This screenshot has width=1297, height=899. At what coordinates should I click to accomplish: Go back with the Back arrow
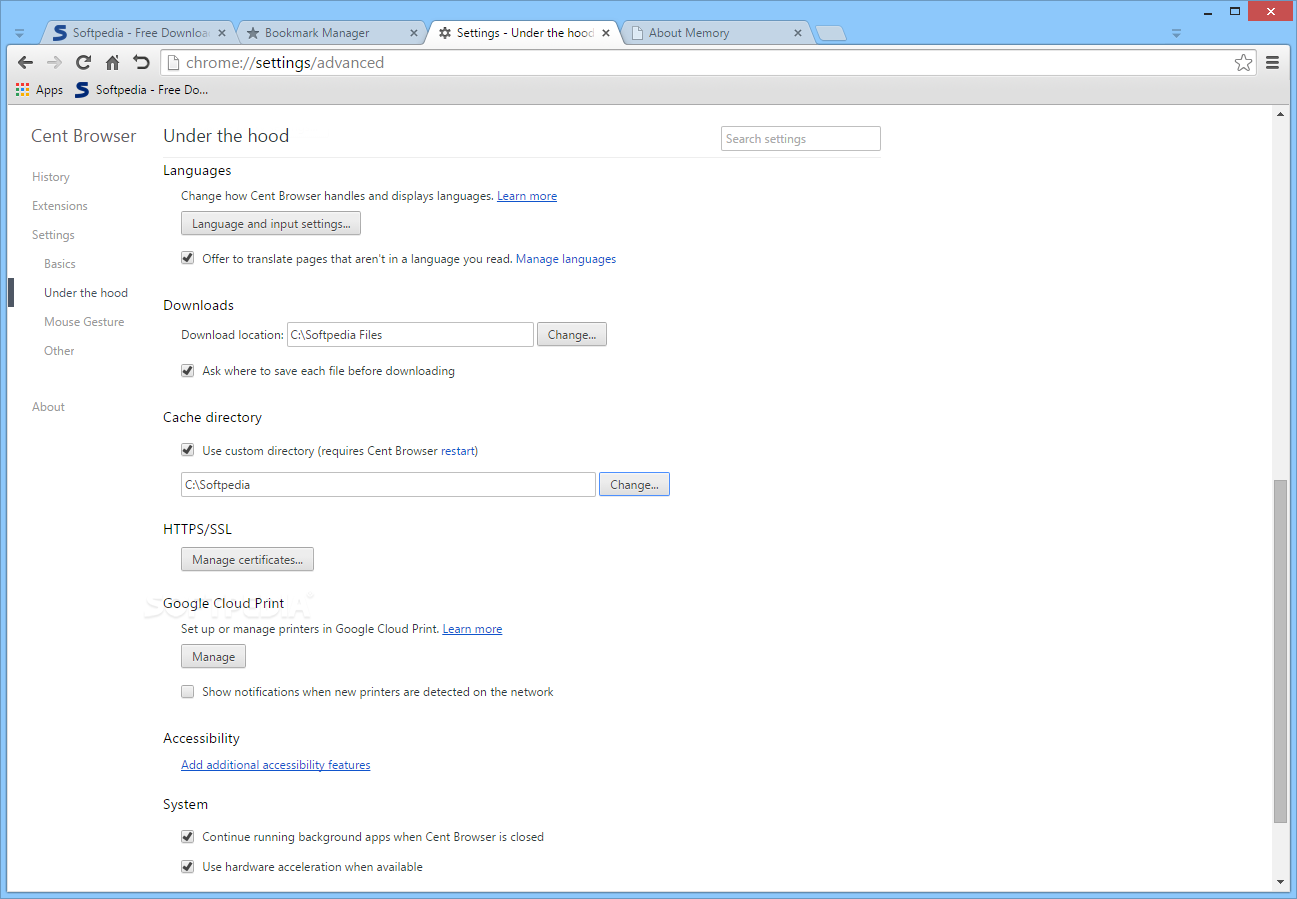coord(26,63)
